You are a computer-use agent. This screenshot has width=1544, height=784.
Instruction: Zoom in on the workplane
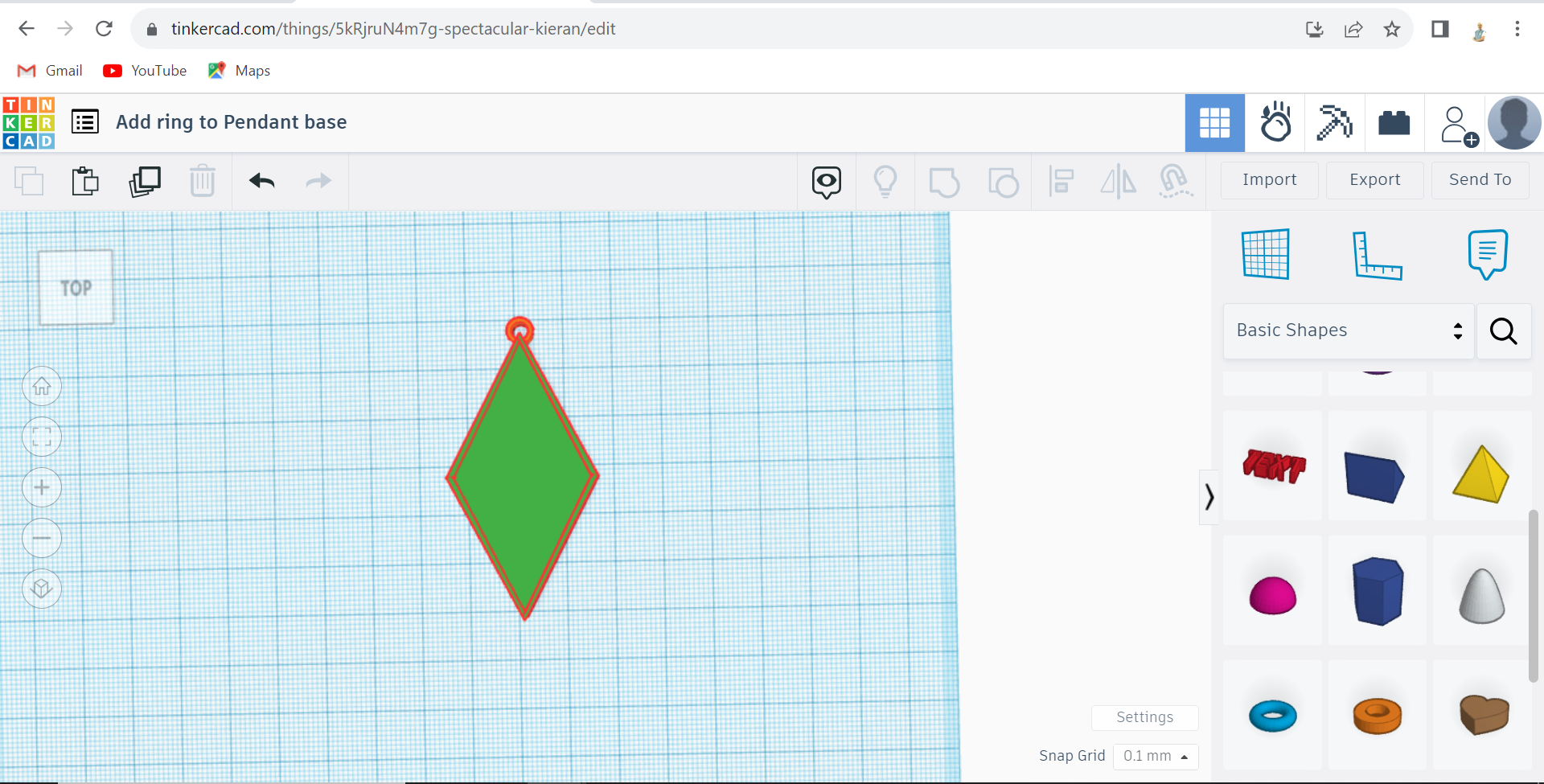coord(42,487)
